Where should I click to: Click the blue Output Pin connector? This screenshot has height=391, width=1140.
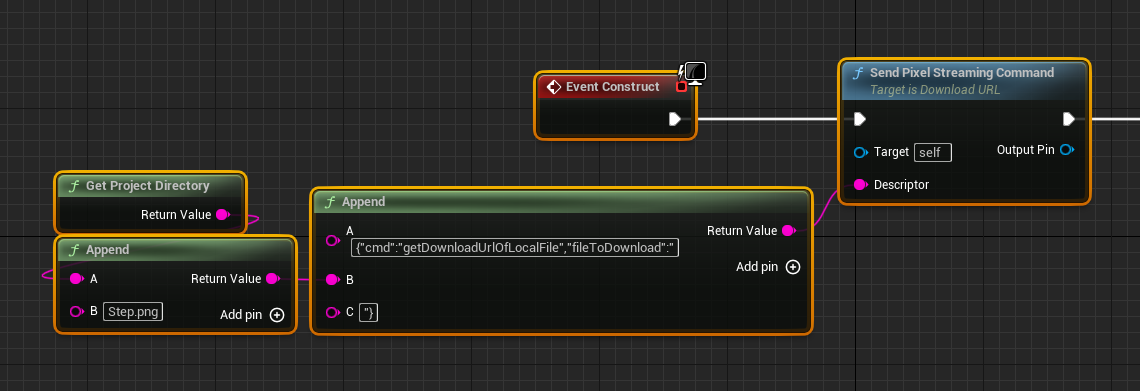[x=1067, y=150]
